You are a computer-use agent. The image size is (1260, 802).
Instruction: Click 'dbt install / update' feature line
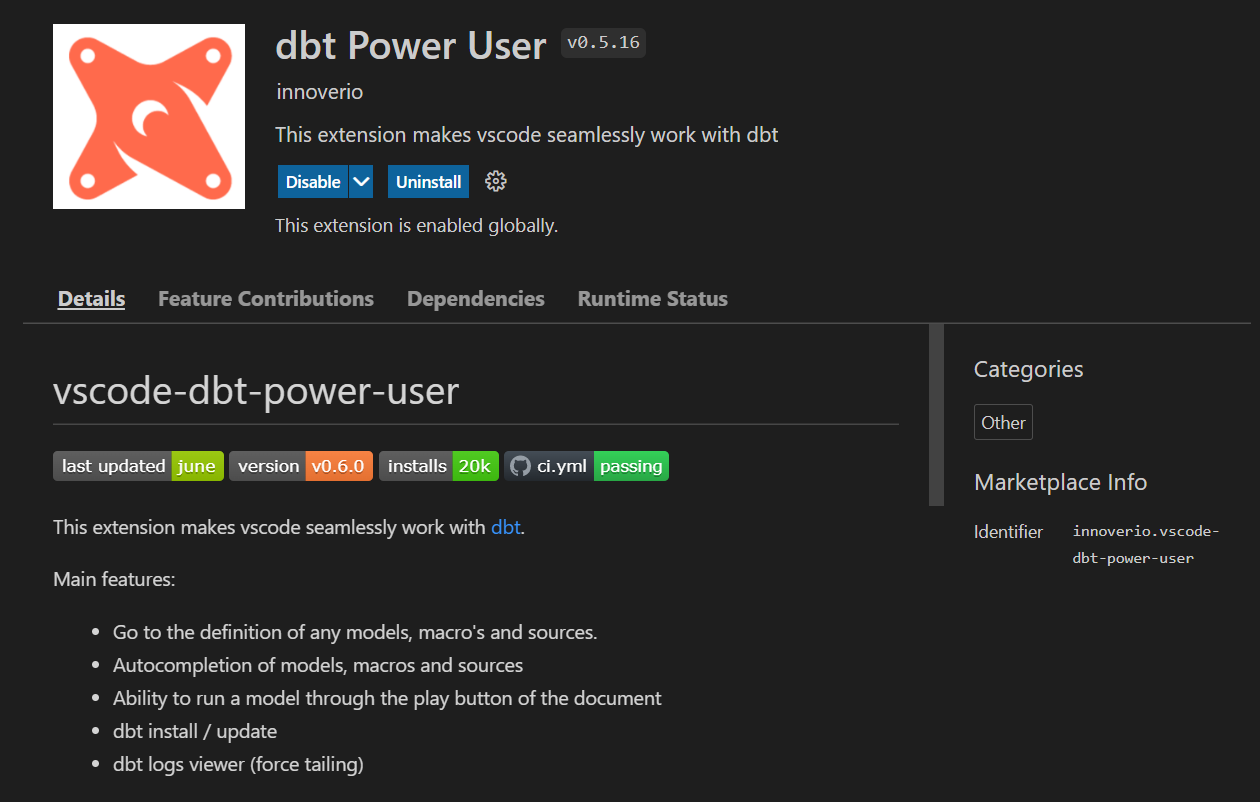pyautogui.click(x=195, y=731)
